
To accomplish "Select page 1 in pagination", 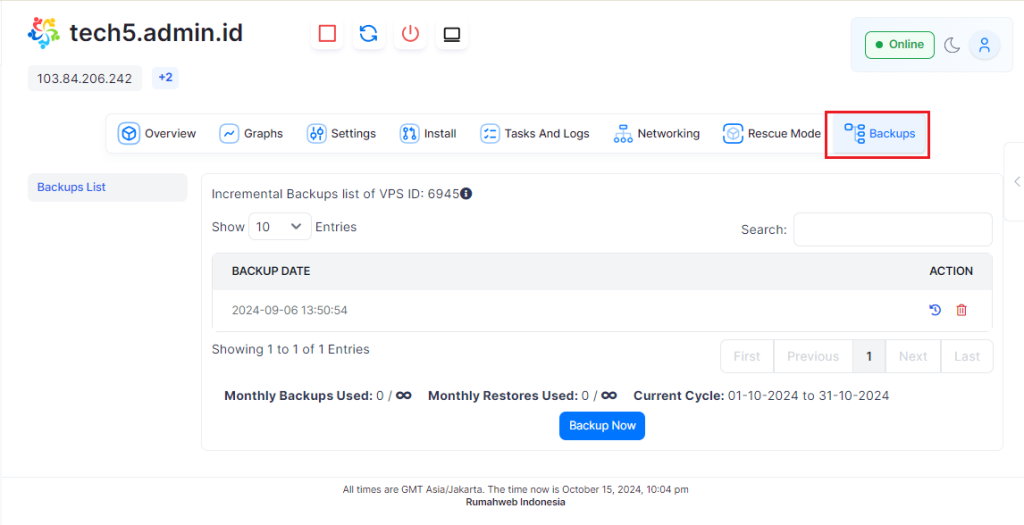I will click(x=869, y=357).
